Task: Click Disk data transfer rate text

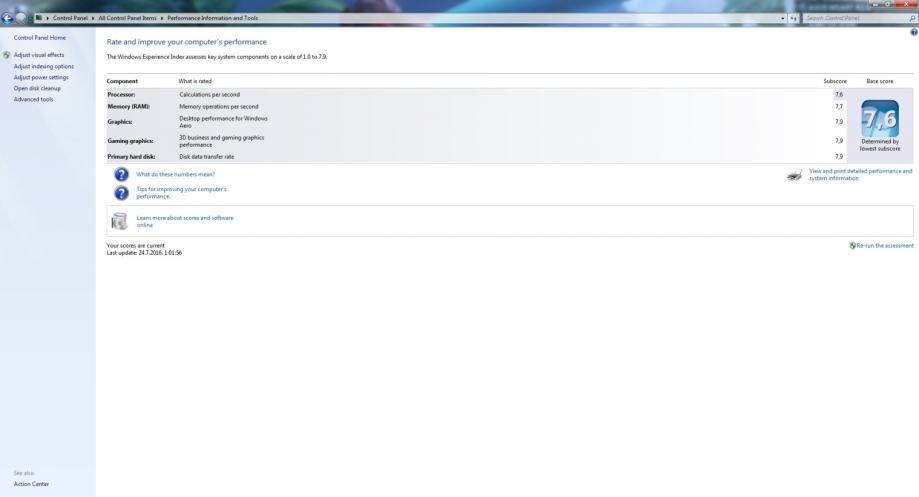Action: click(x=207, y=157)
